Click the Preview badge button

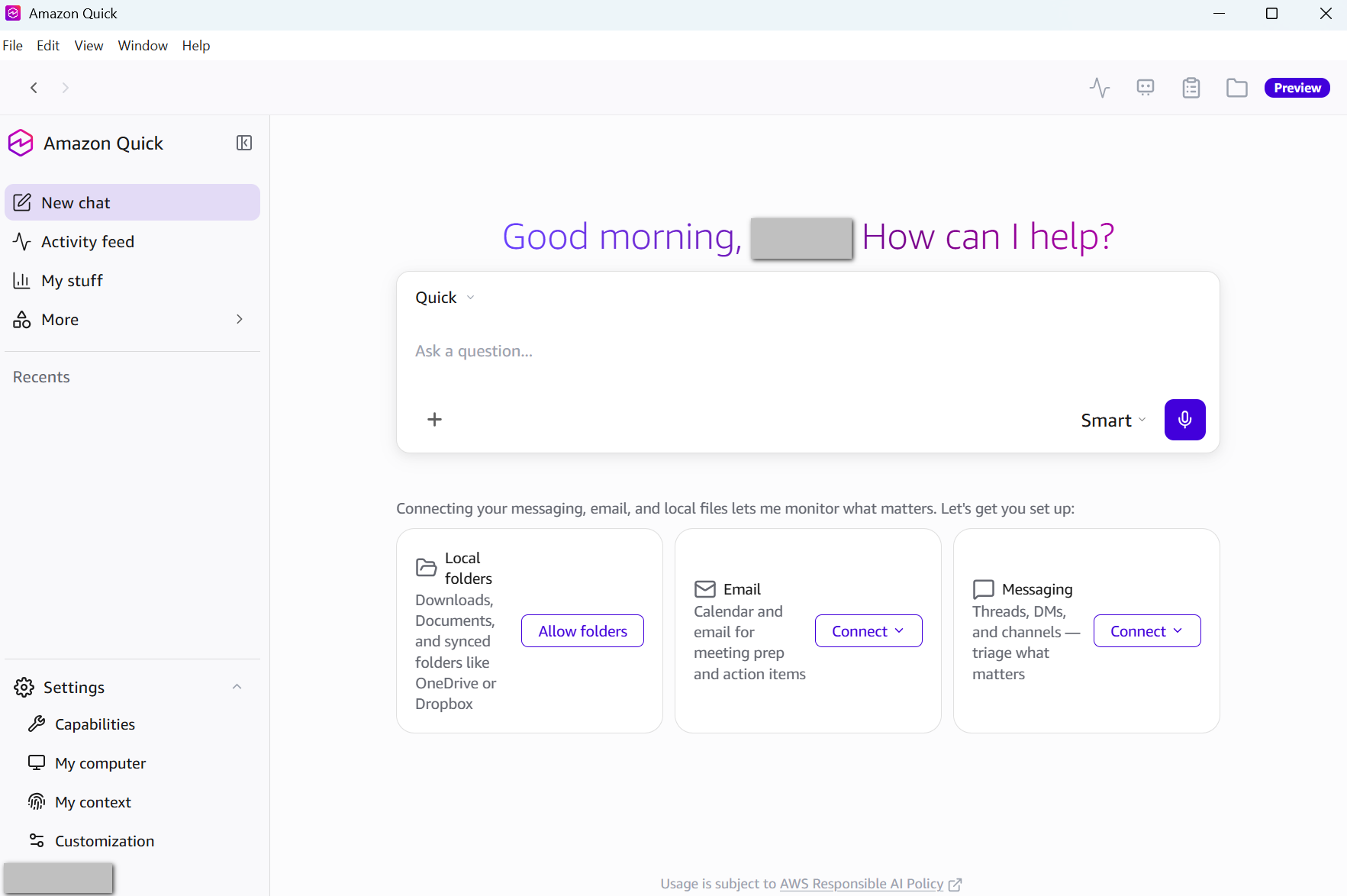(1297, 88)
